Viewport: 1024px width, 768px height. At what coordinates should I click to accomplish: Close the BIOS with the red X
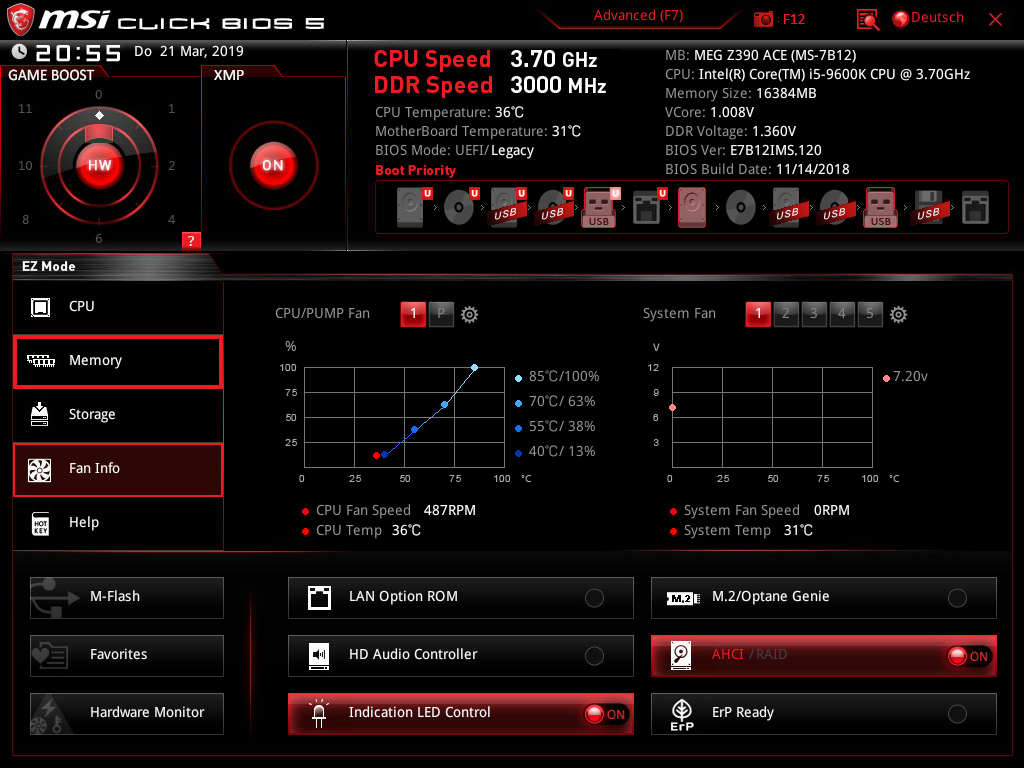click(995, 20)
